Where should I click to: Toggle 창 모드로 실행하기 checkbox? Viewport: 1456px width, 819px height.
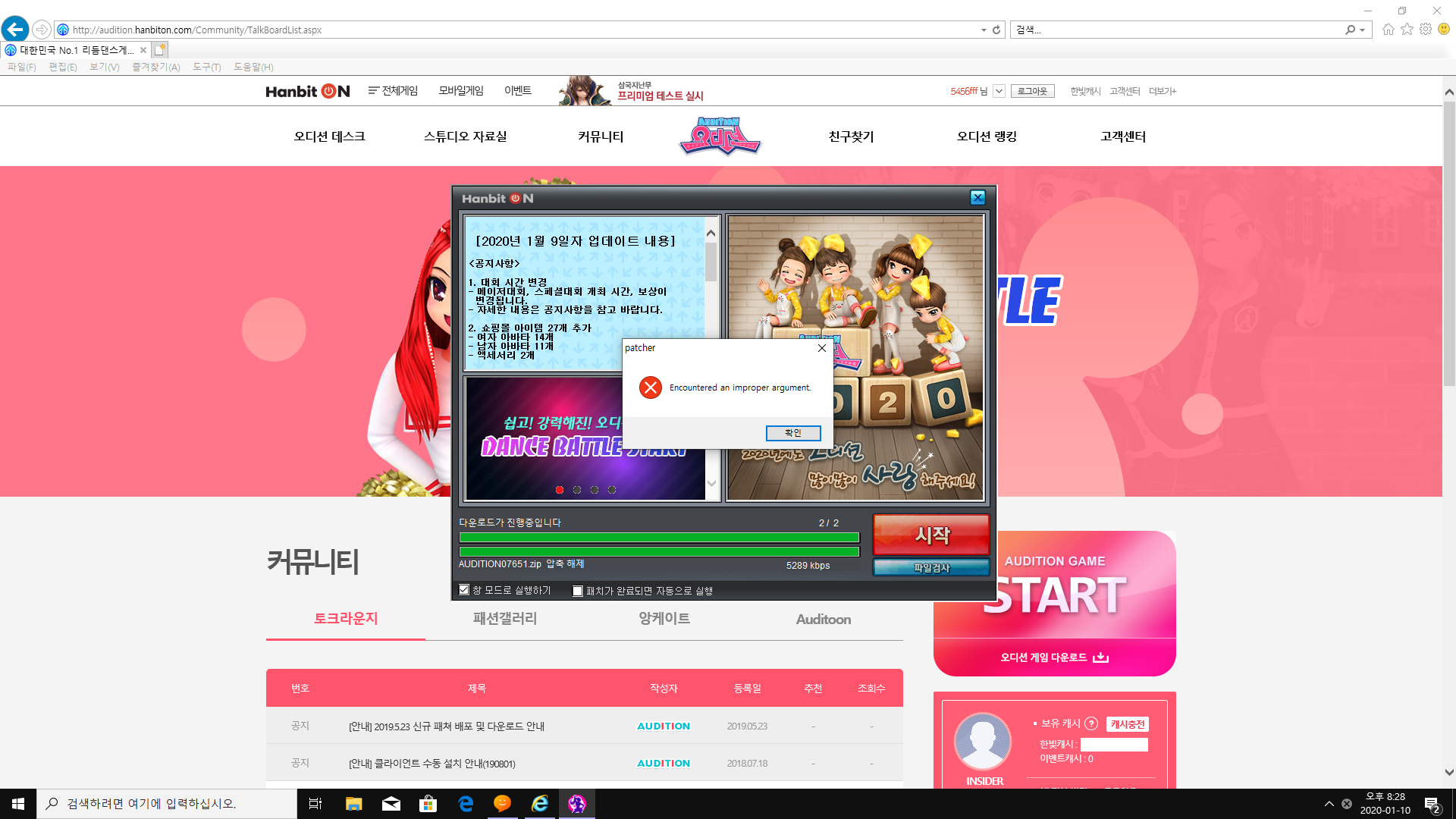(x=464, y=590)
